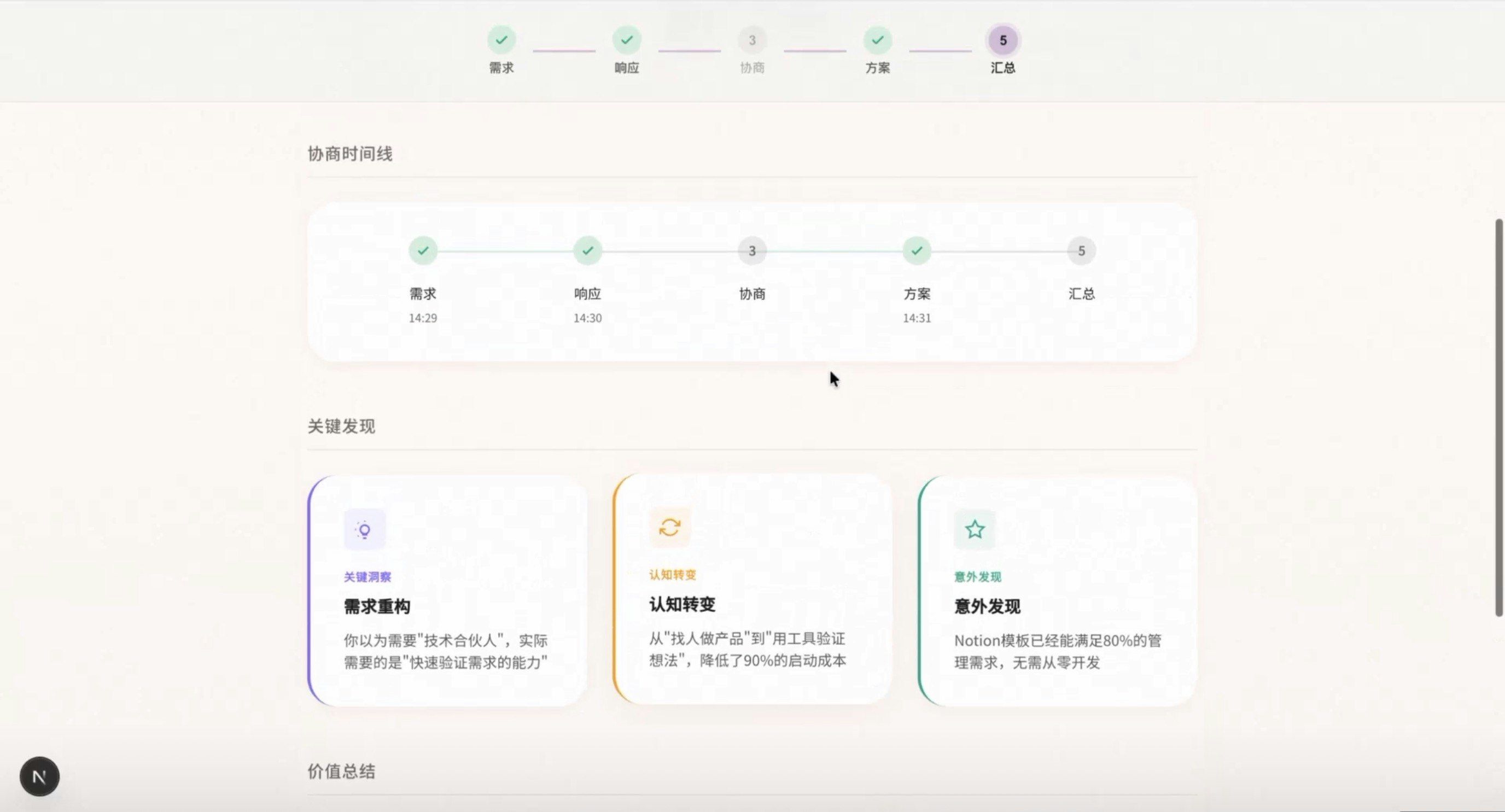The image size is (1505, 812).
Task: Click the 协商 step numbered 3 in the header
Action: pos(752,40)
